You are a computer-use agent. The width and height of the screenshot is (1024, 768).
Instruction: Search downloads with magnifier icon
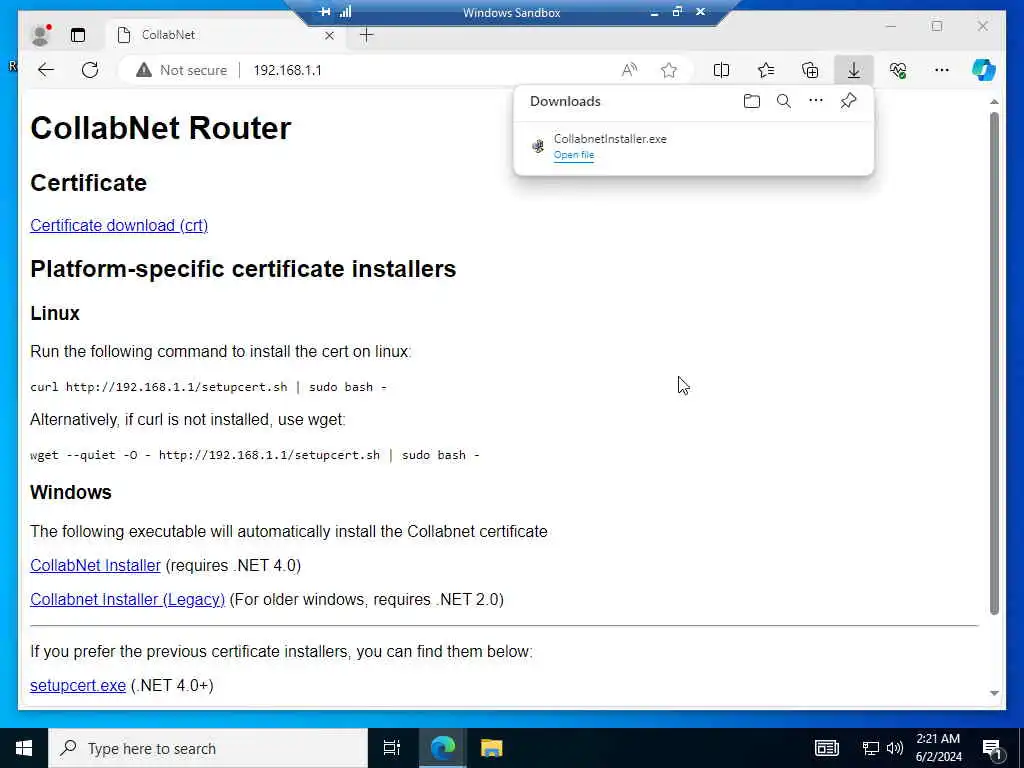[784, 101]
